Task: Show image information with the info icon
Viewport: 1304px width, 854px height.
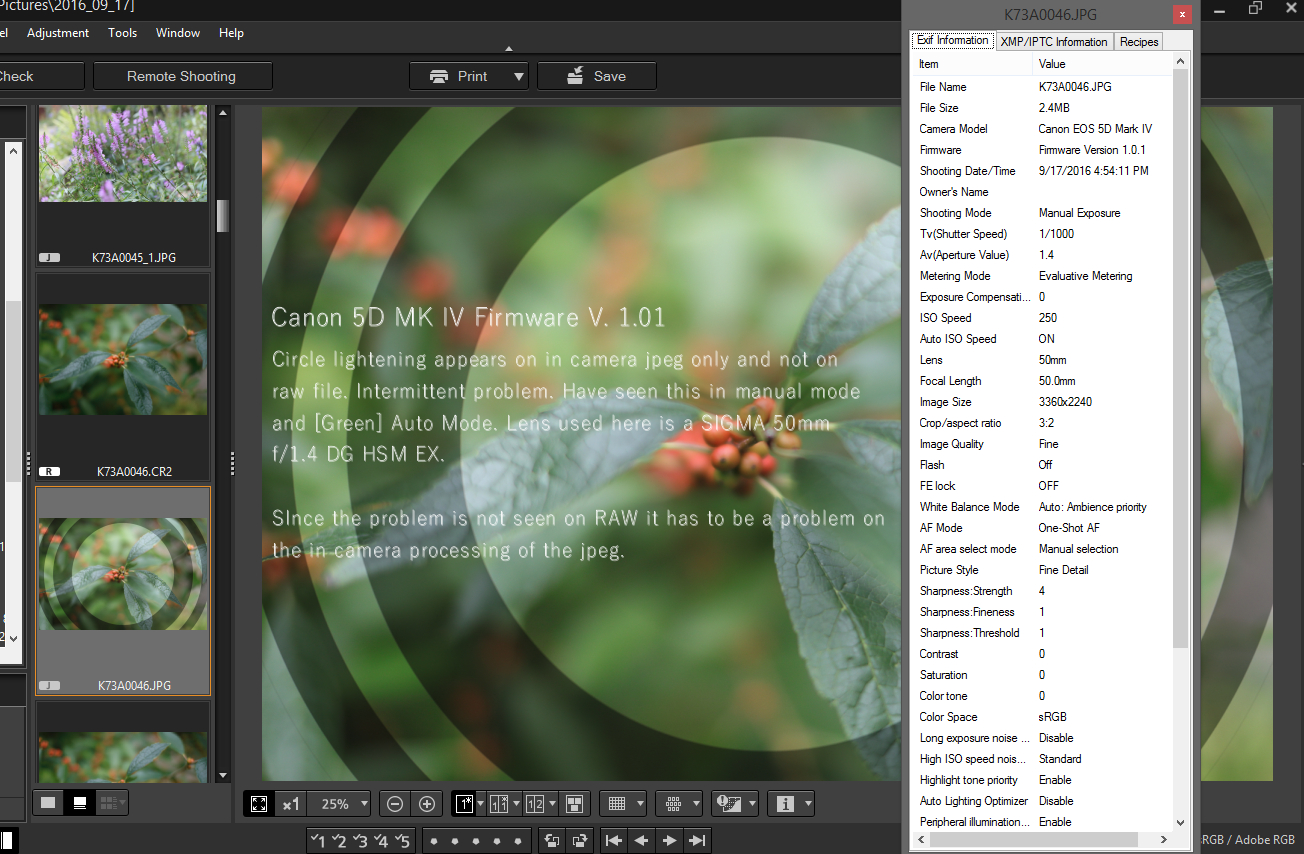Action: (x=785, y=803)
